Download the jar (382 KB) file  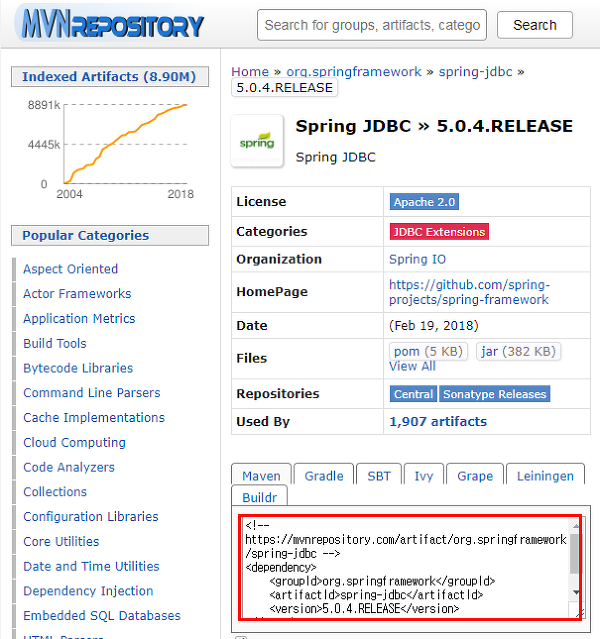(518, 351)
